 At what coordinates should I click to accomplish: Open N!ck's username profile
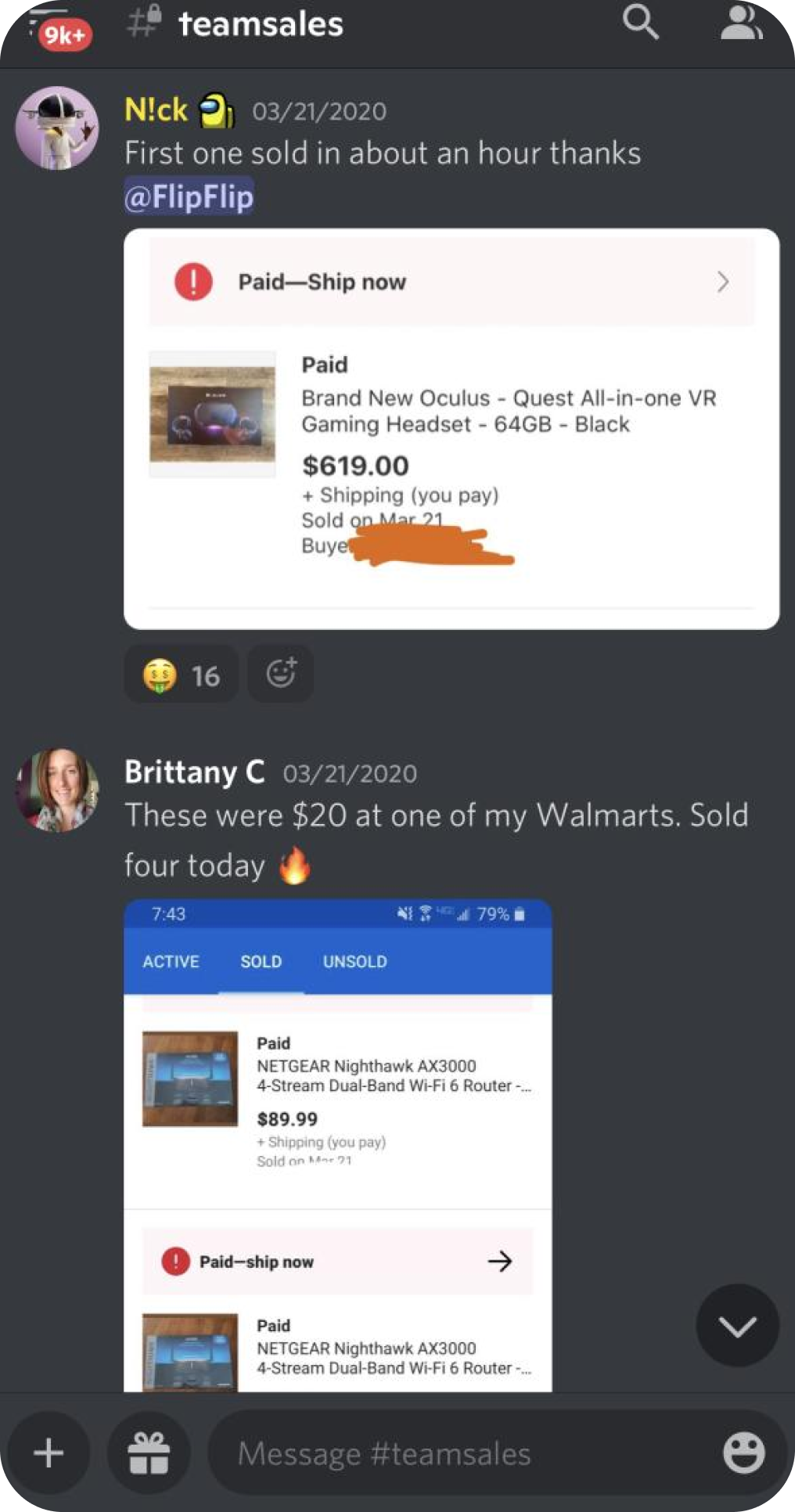(156, 110)
